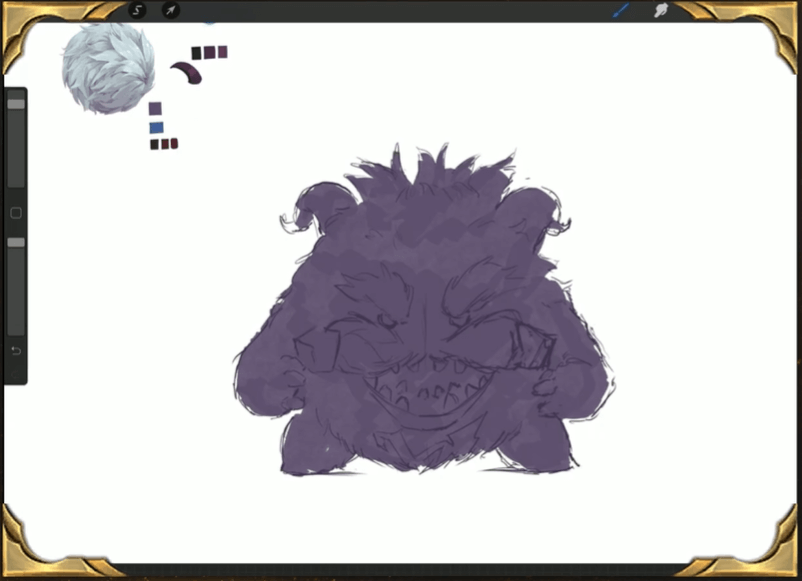802x581 pixels.
Task: Tap the square Modify button in sidebar
Action: (16, 213)
